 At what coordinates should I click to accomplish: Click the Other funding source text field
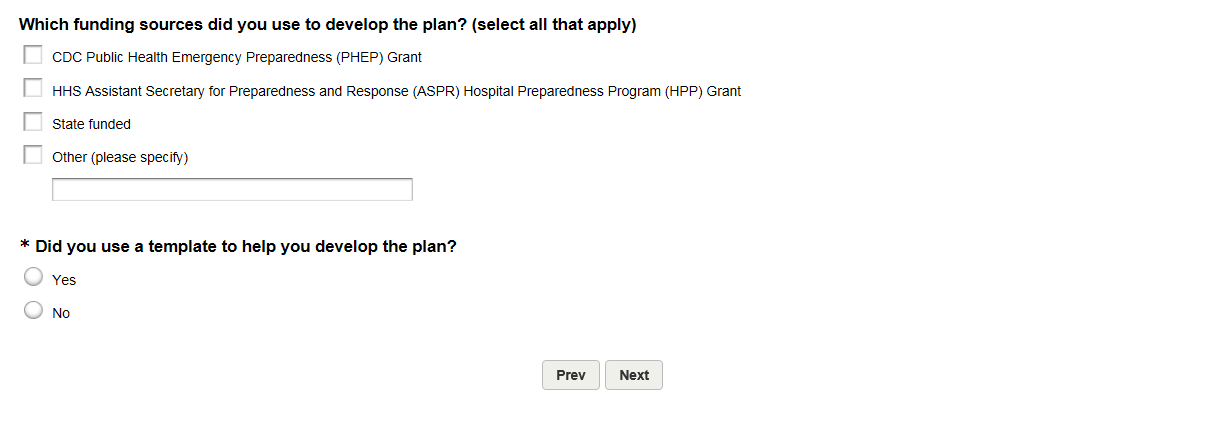[x=232, y=189]
